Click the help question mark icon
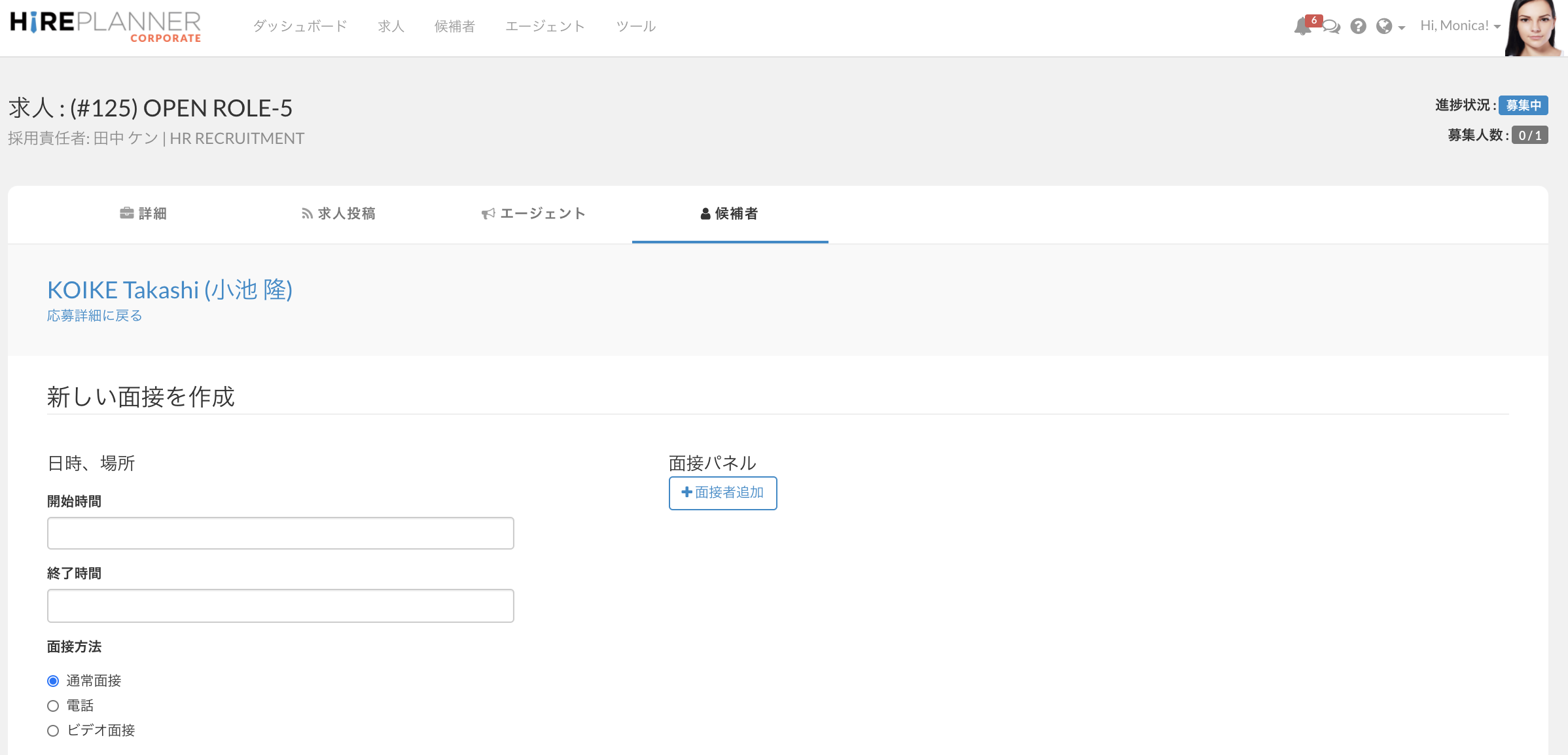The height and width of the screenshot is (755, 1568). coord(1358,26)
